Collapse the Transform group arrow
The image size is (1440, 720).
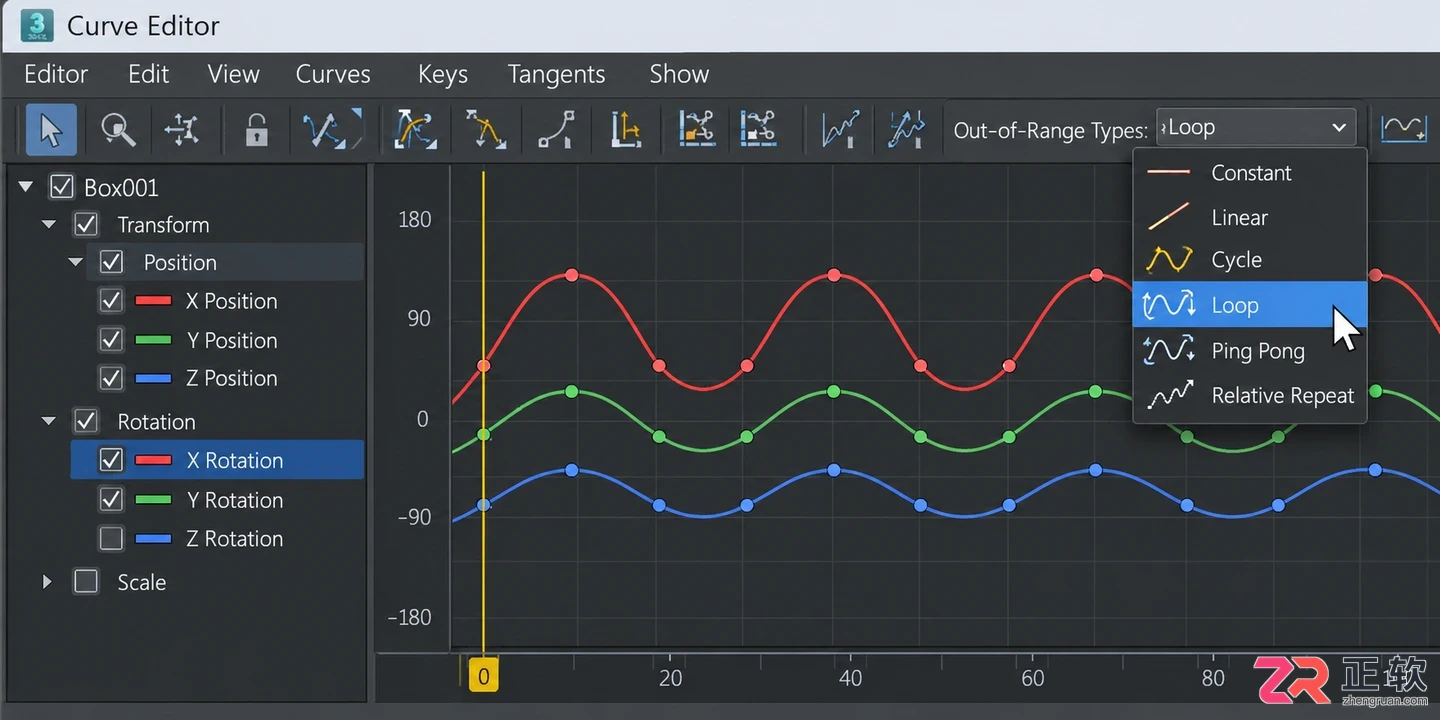49,225
